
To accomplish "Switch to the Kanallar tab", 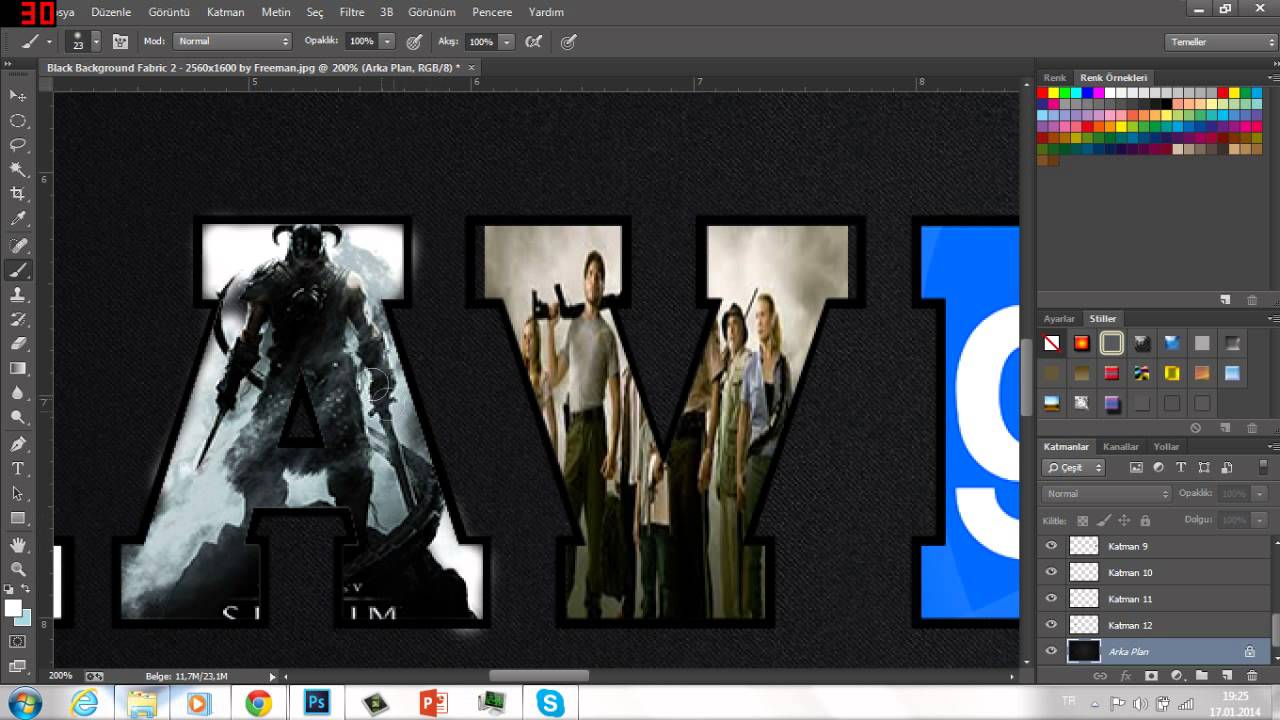I will (x=1121, y=447).
